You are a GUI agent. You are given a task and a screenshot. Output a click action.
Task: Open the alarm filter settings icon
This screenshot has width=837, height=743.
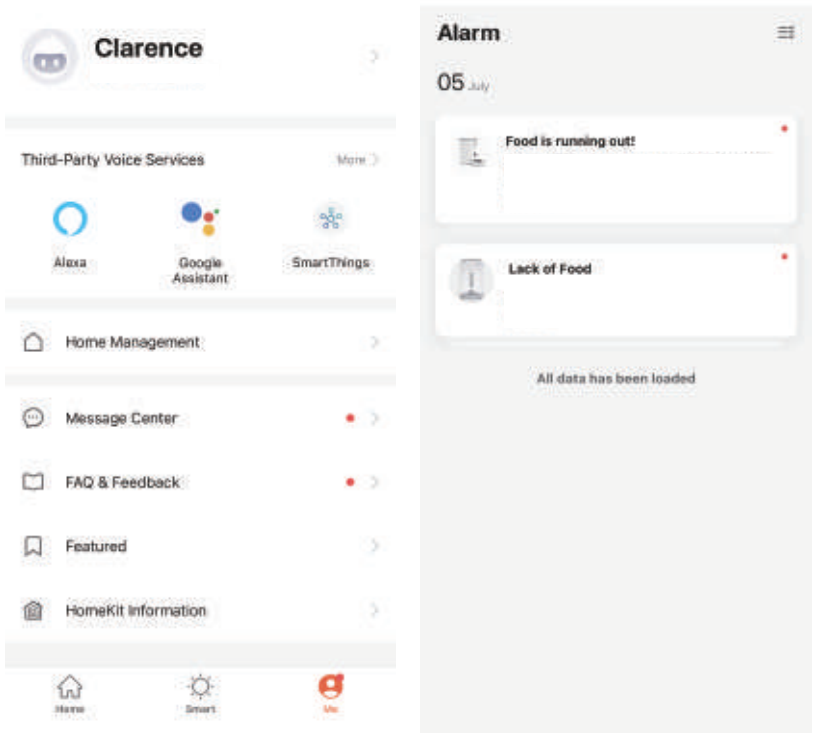tap(786, 33)
